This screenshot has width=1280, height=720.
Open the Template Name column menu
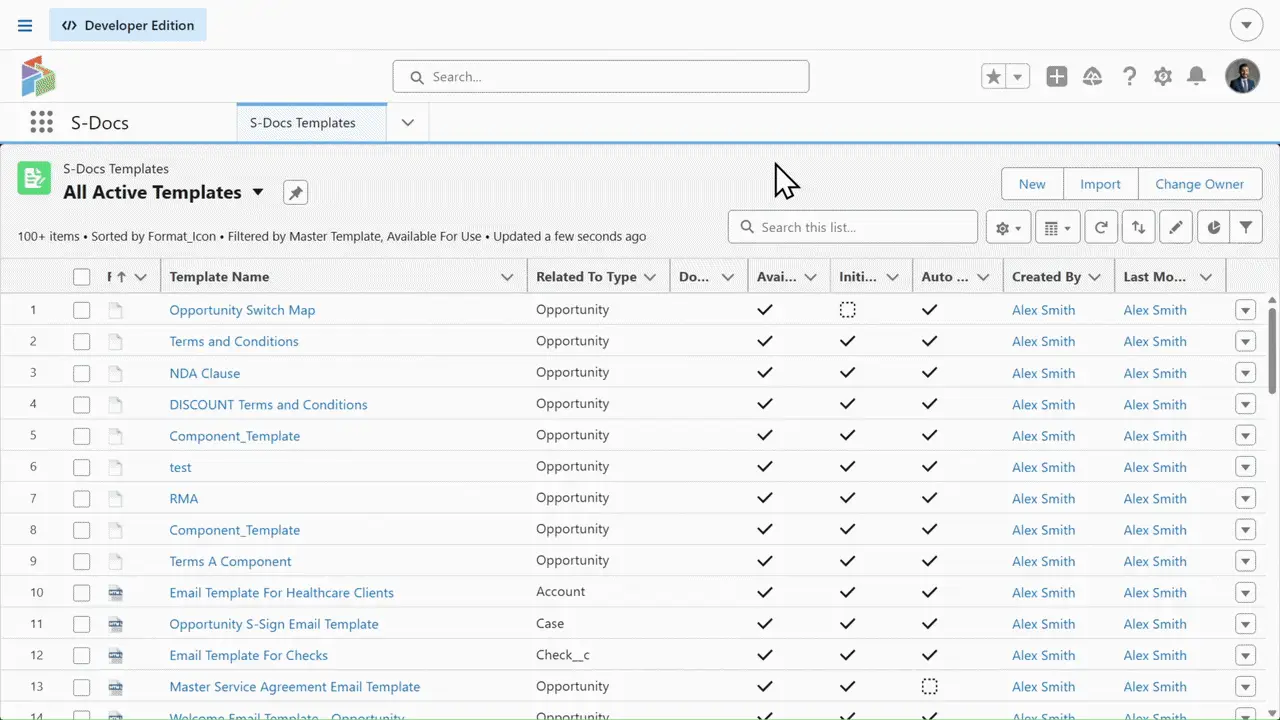pyautogui.click(x=507, y=278)
